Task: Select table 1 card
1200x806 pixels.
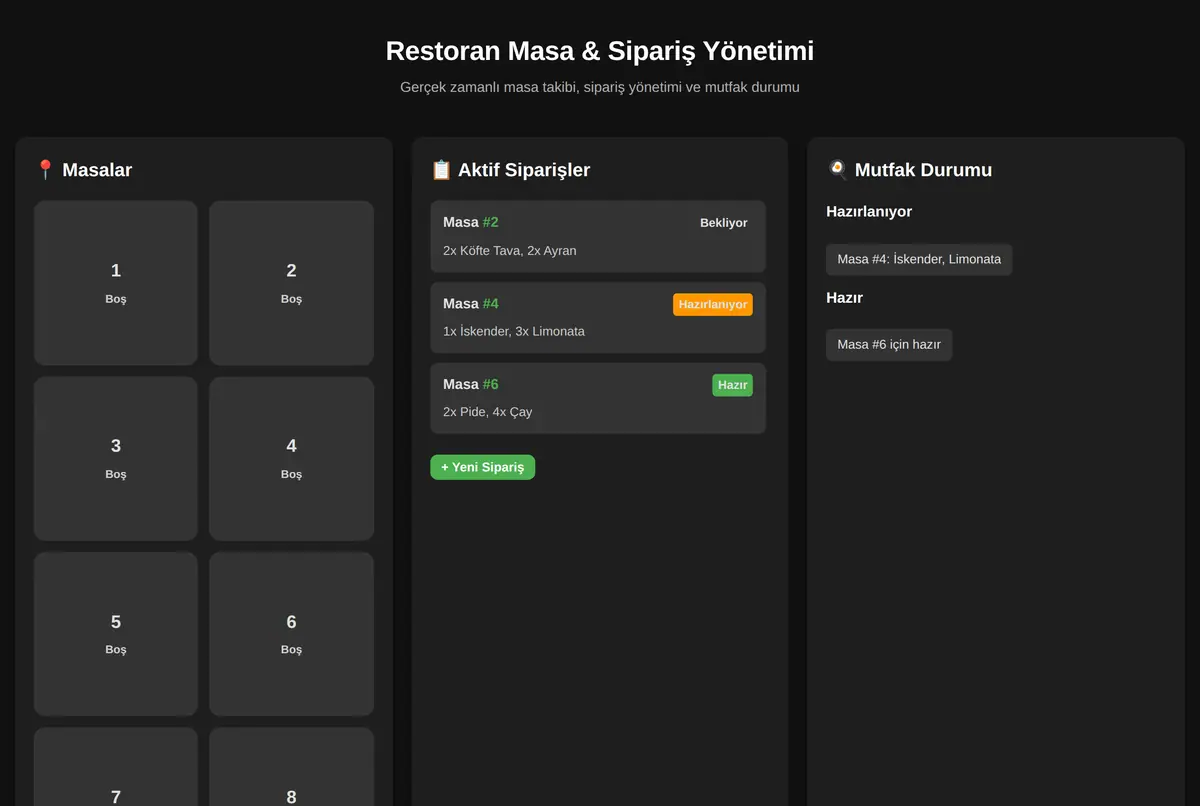Action: (116, 283)
